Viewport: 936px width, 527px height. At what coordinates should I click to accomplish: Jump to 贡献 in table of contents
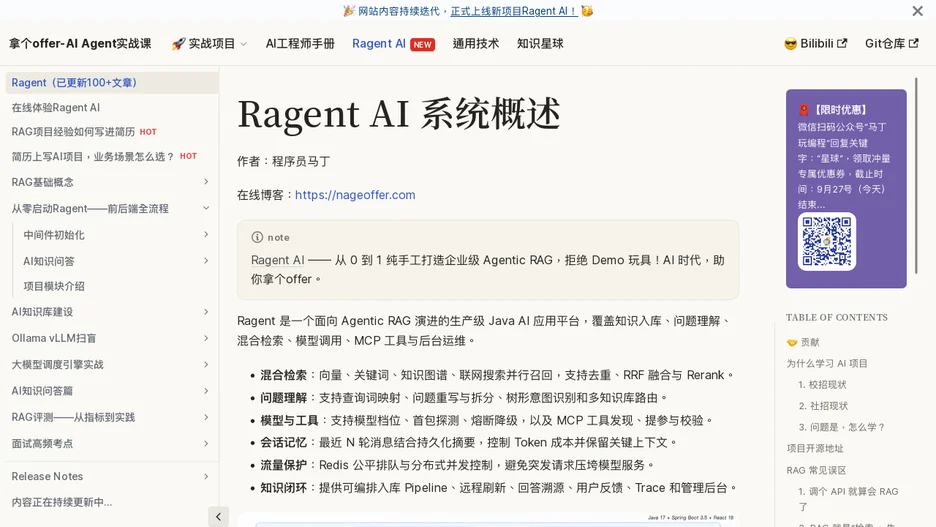pyautogui.click(x=803, y=343)
